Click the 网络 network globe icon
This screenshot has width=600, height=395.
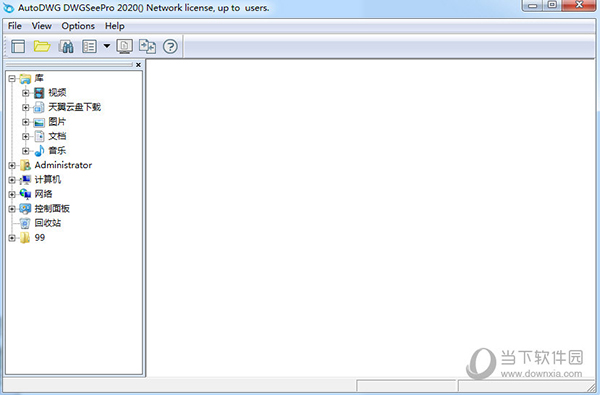point(25,194)
